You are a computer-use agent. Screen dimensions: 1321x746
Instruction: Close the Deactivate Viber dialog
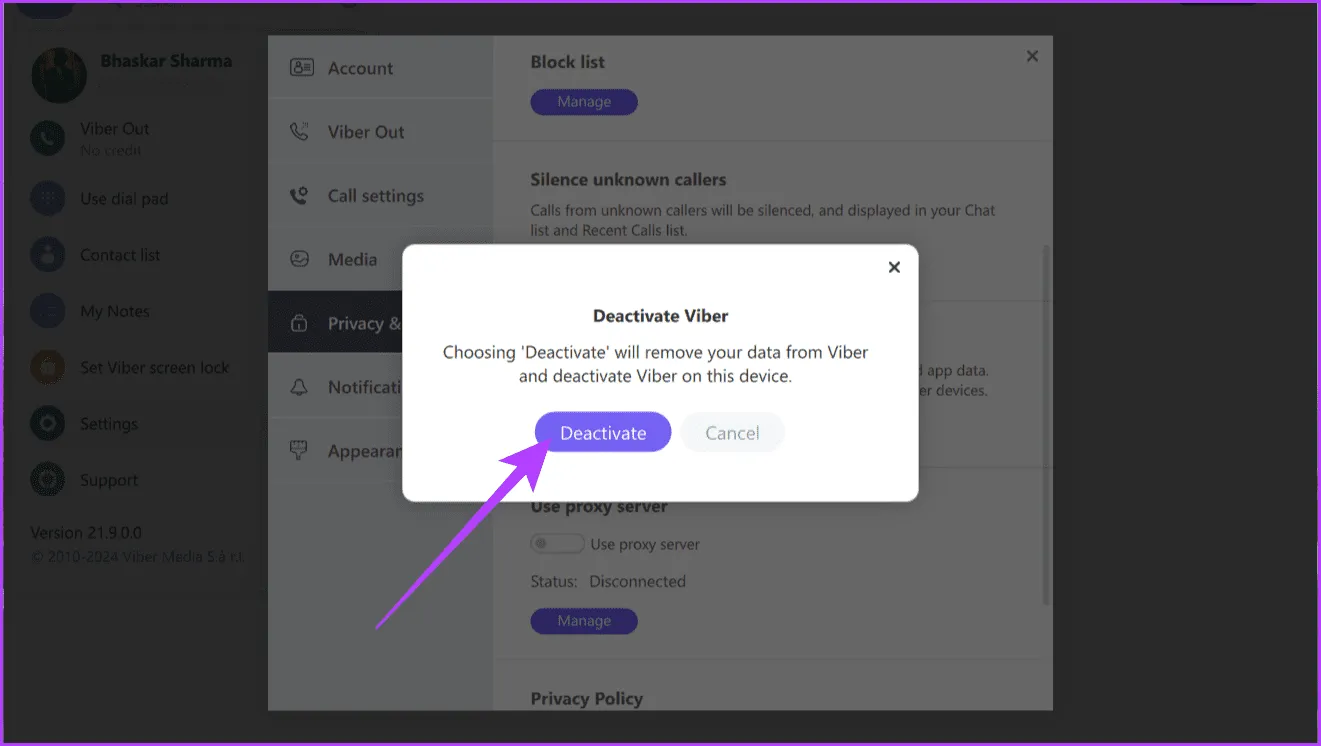[894, 267]
